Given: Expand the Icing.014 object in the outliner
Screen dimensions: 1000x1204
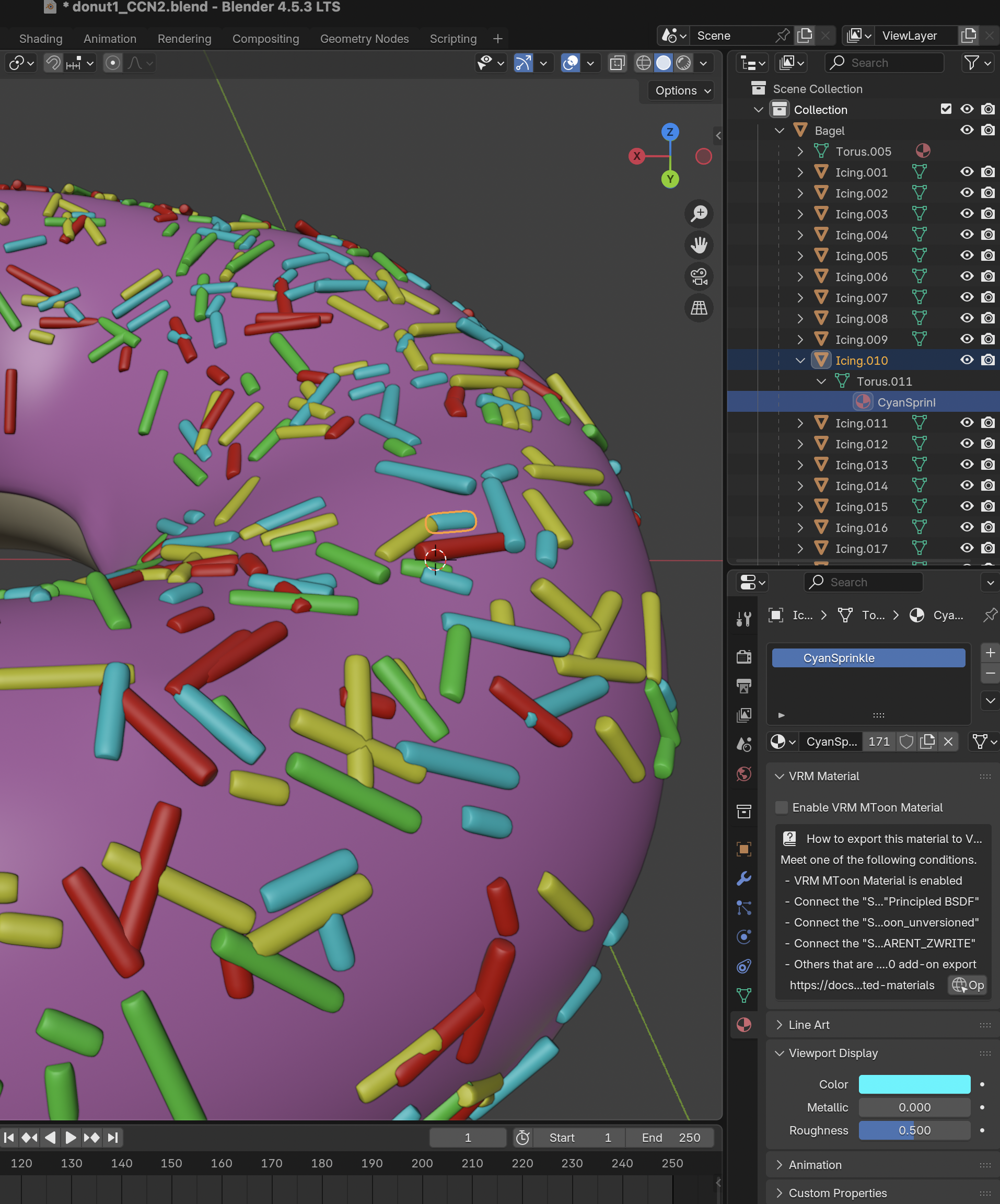Looking at the screenshot, I should coord(800,485).
